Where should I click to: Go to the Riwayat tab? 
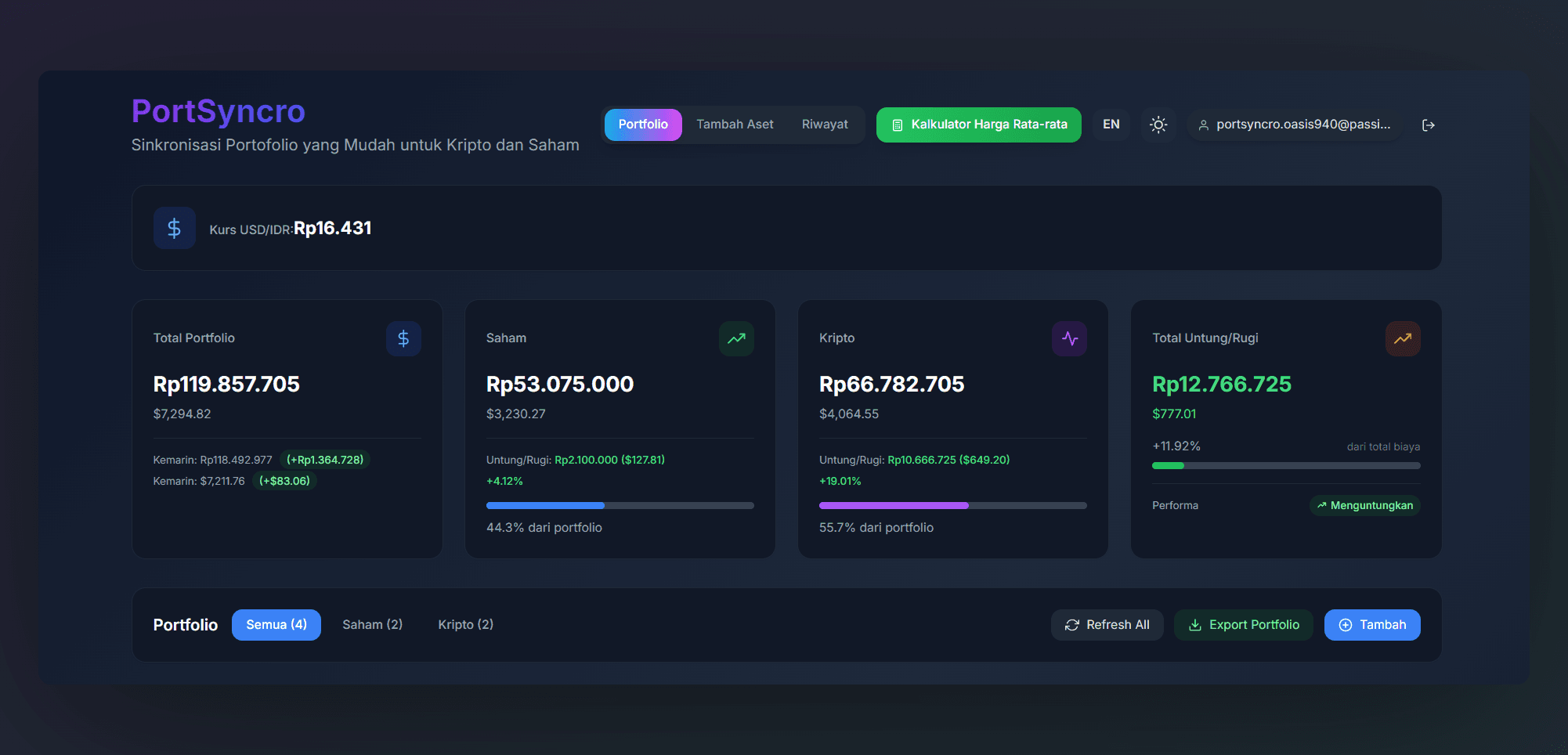coord(825,125)
